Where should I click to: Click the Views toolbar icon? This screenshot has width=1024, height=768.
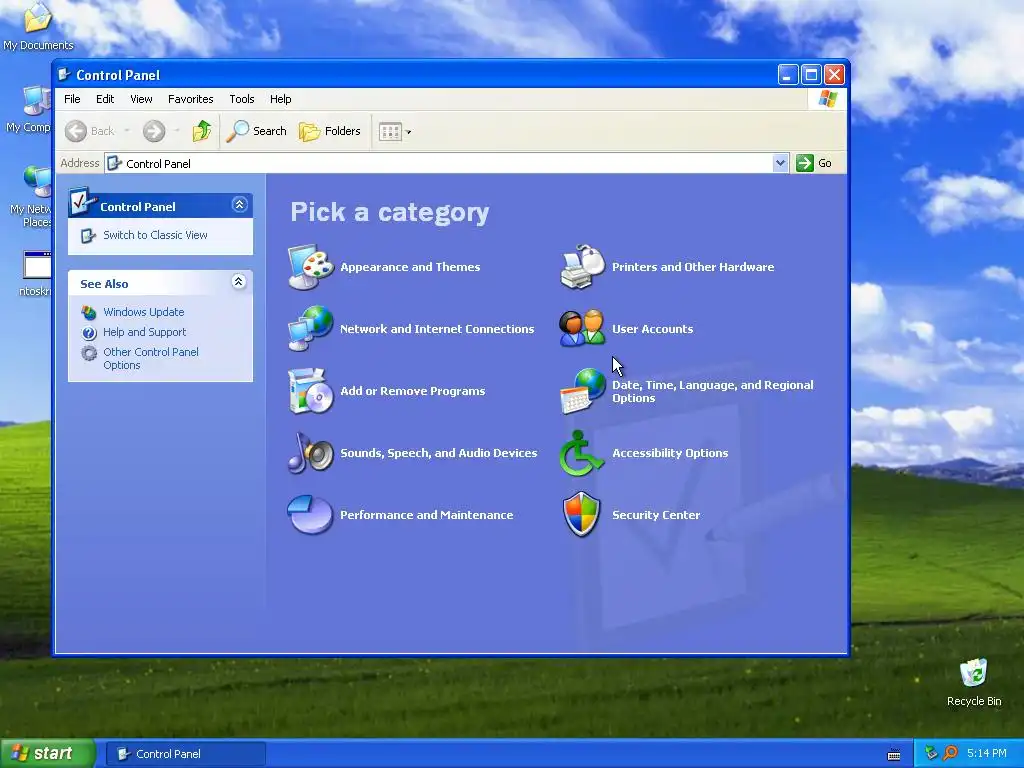point(391,132)
